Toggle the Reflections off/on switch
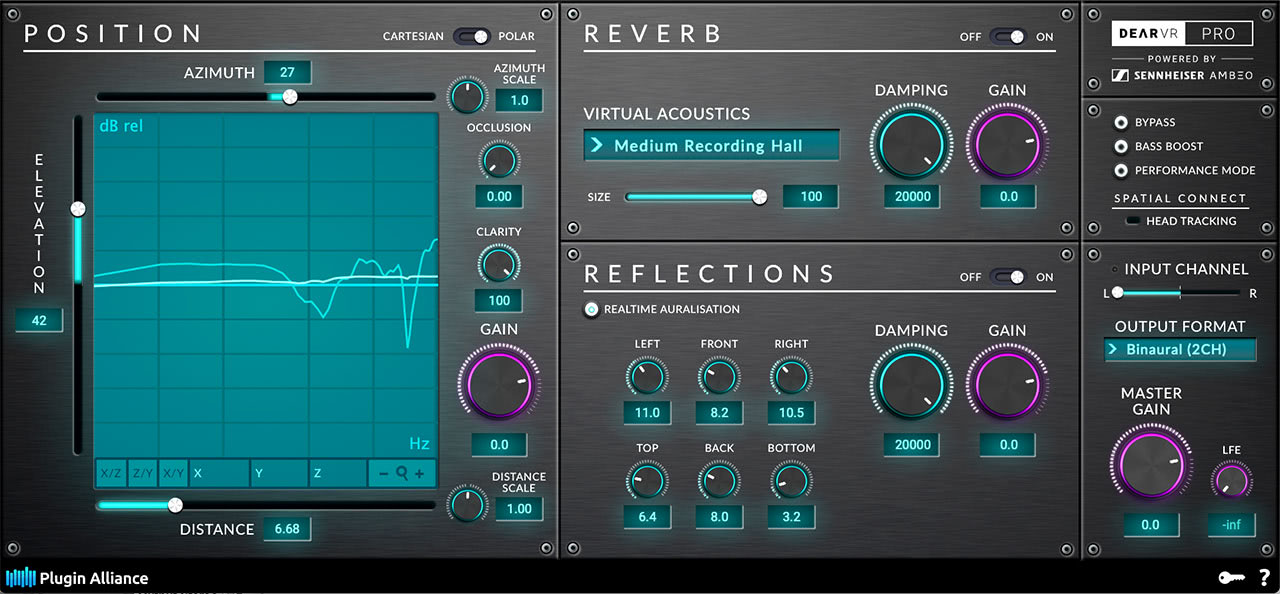 [1008, 276]
